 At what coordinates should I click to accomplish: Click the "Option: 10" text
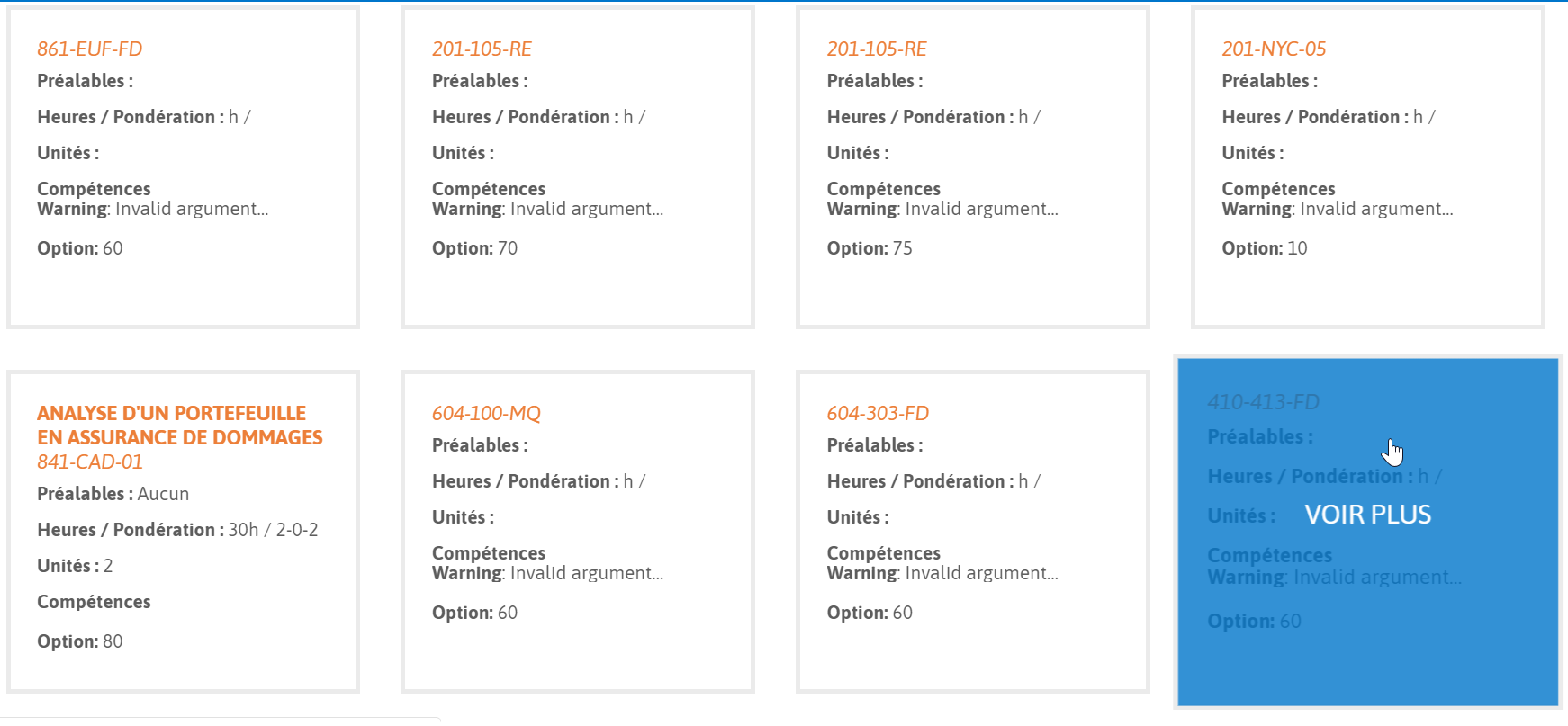coord(1264,248)
